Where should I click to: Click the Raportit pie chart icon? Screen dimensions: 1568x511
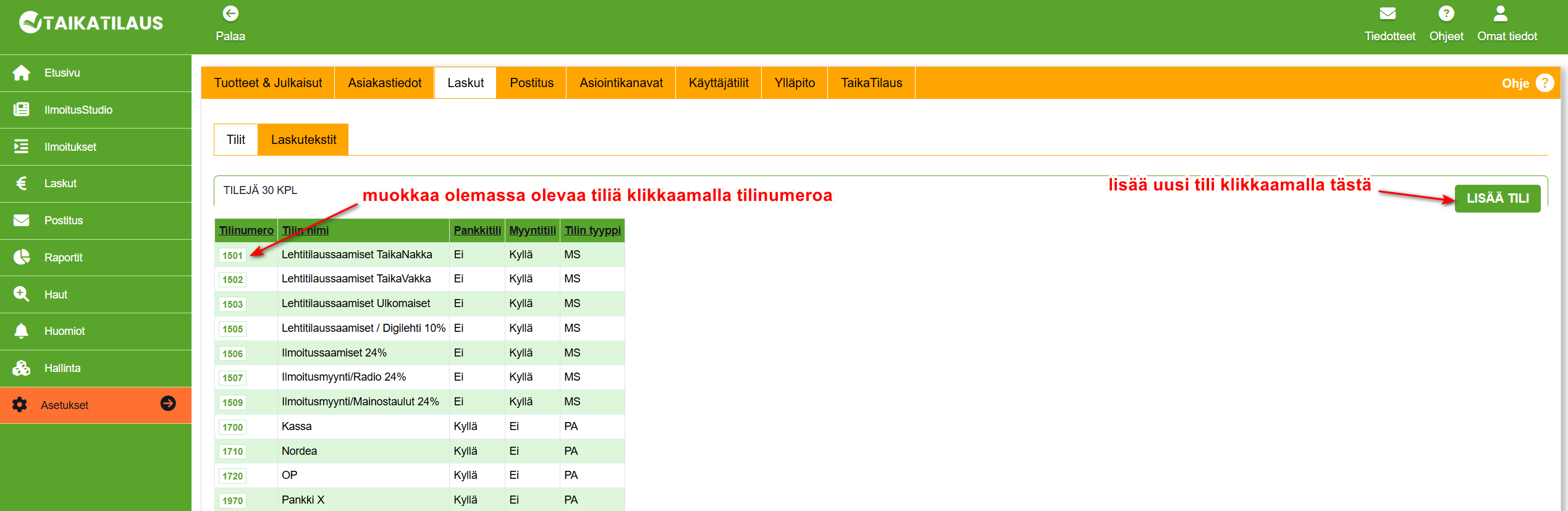coord(22,257)
